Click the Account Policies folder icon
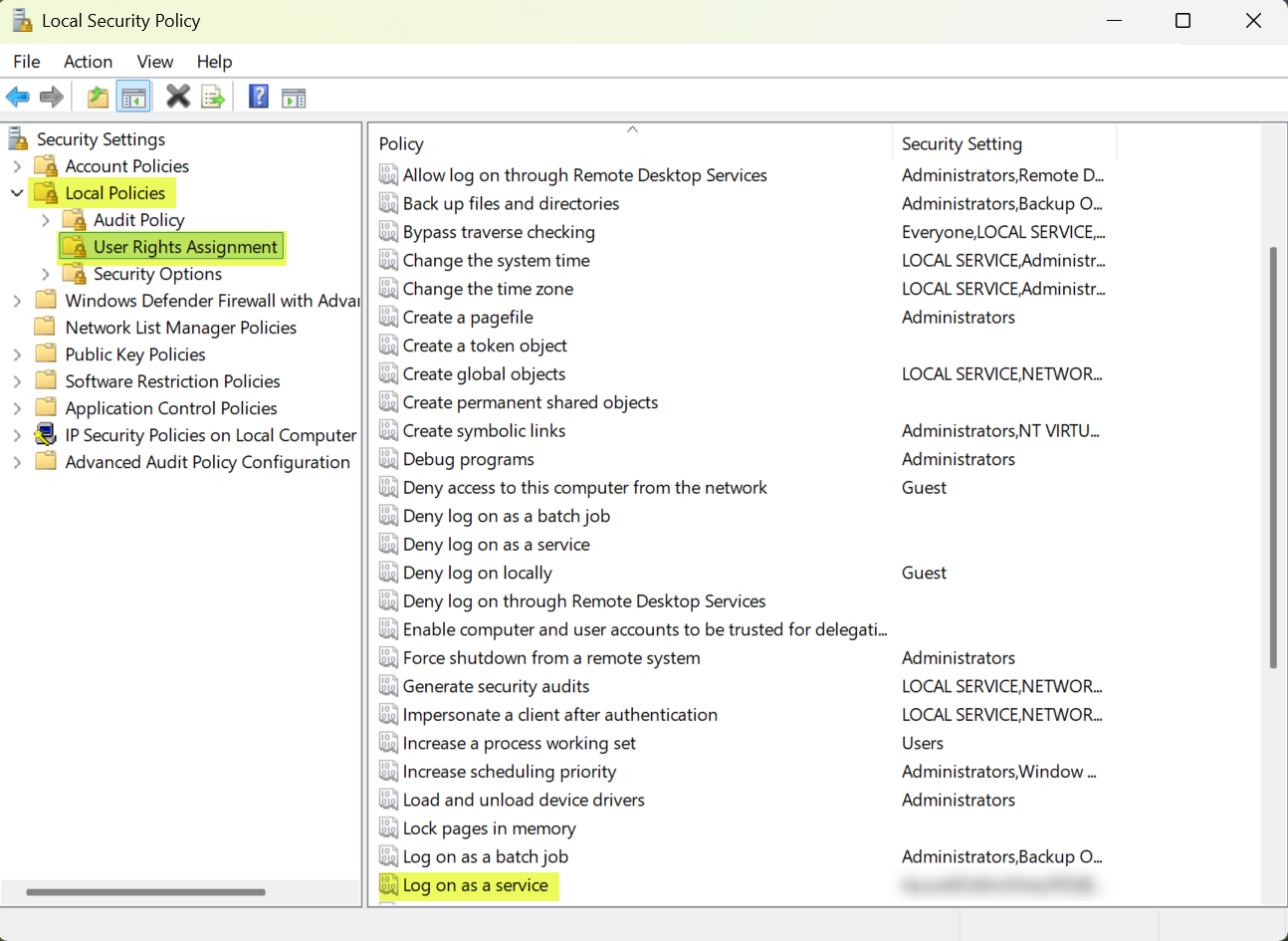Screen dimensions: 1288x941 46,165
